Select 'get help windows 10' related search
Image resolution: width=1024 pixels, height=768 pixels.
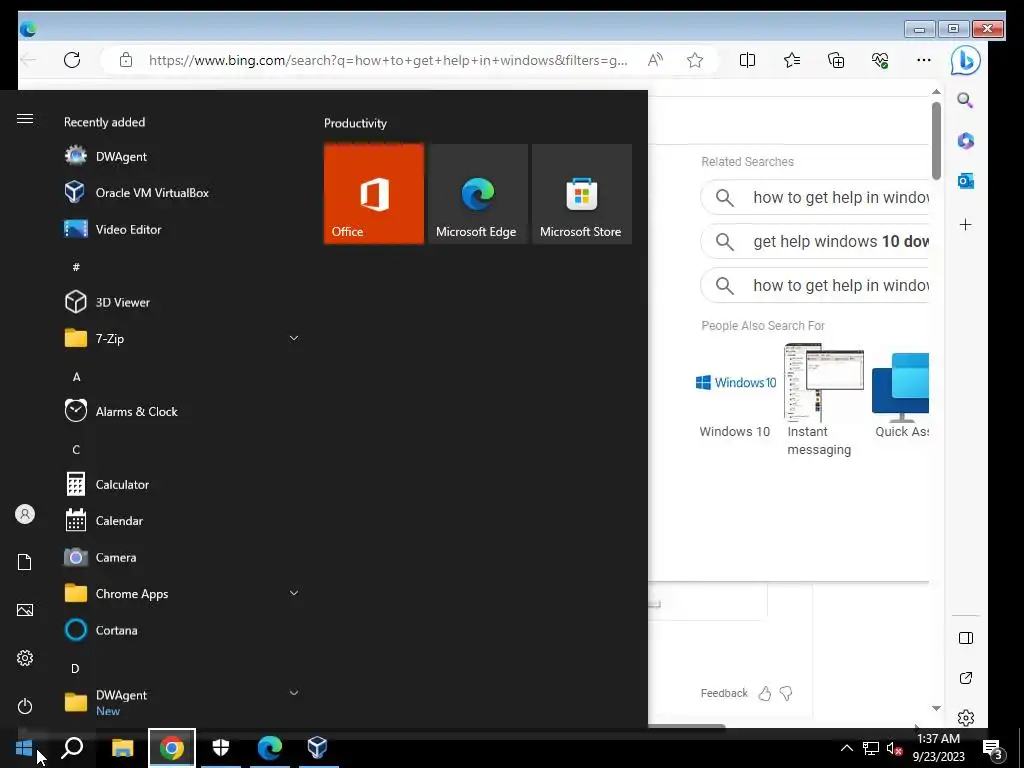(x=814, y=242)
